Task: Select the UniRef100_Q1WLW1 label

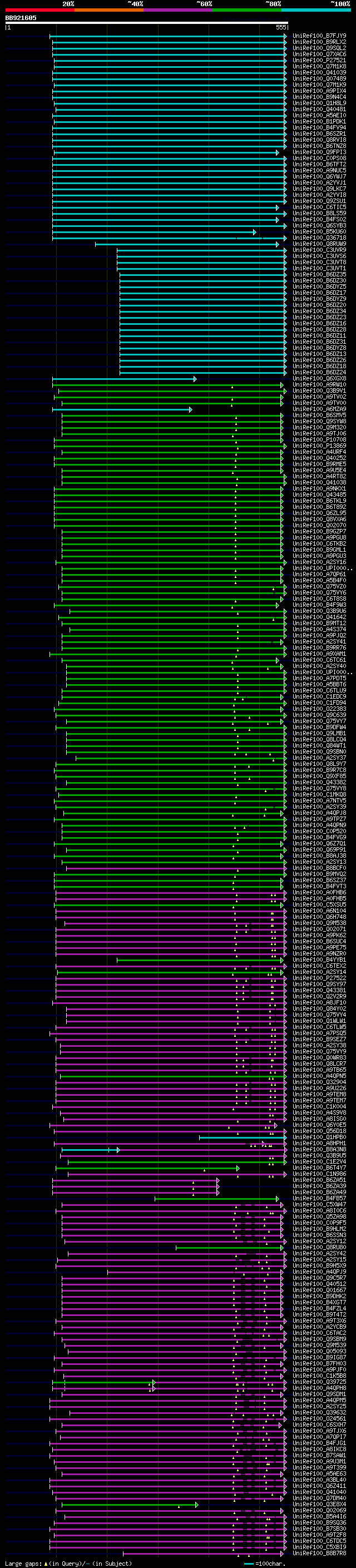Action: pos(319,1021)
